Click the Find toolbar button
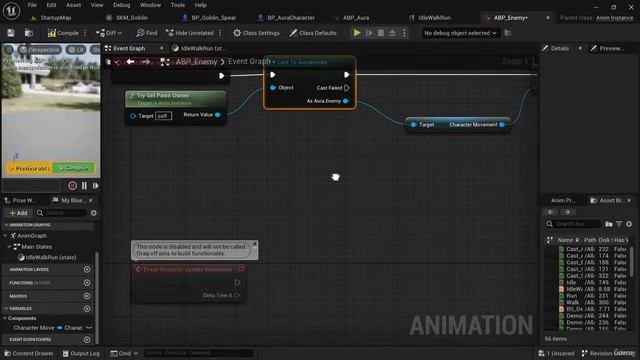Viewport: 640px width, 360px height. (147, 33)
